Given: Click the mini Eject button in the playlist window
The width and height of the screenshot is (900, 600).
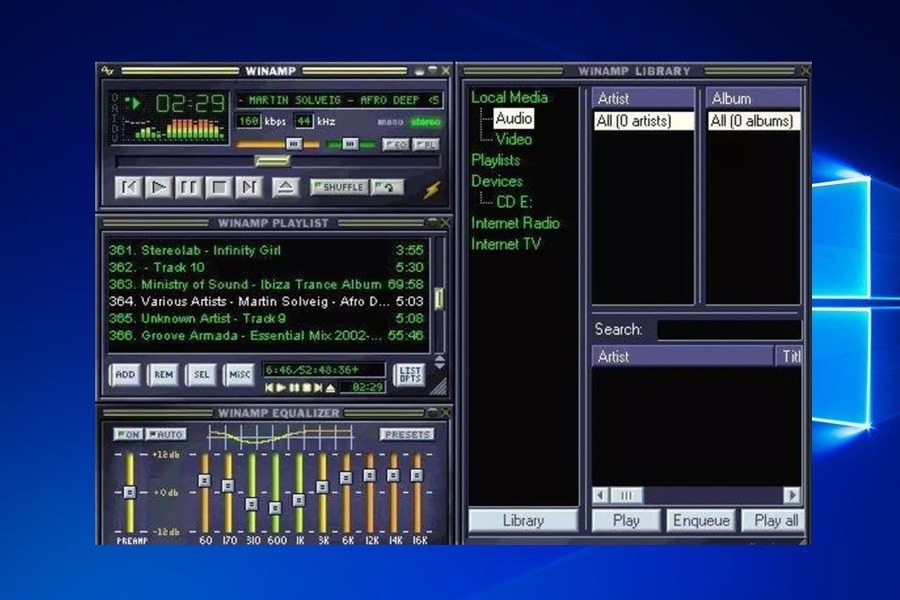Looking at the screenshot, I should tap(331, 388).
